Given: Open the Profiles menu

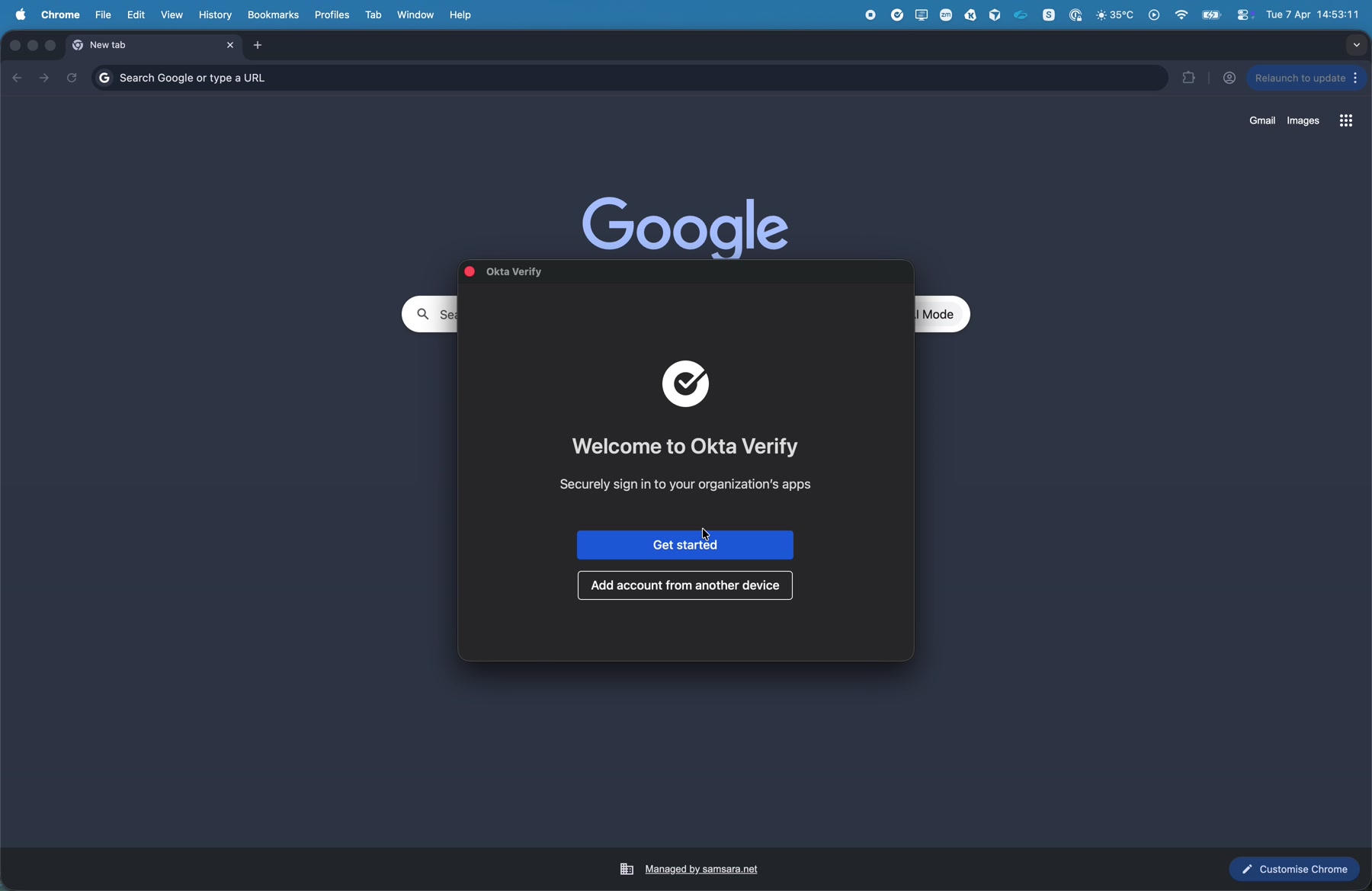Looking at the screenshot, I should click(x=332, y=14).
